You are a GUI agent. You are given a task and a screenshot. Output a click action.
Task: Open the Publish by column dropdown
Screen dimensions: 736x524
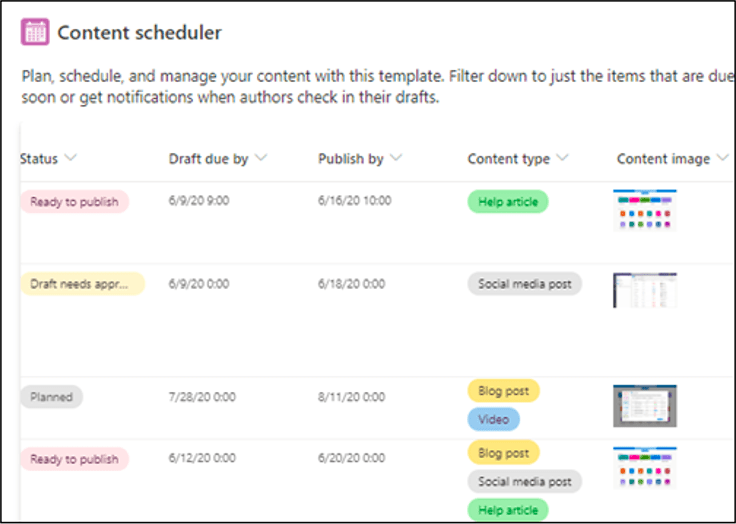pos(396,158)
